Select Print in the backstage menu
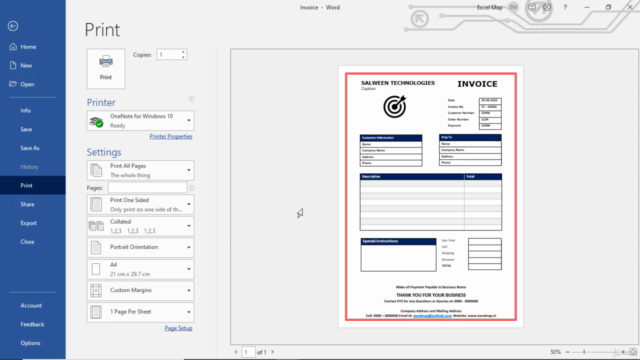This screenshot has width=640, height=360. (33, 185)
